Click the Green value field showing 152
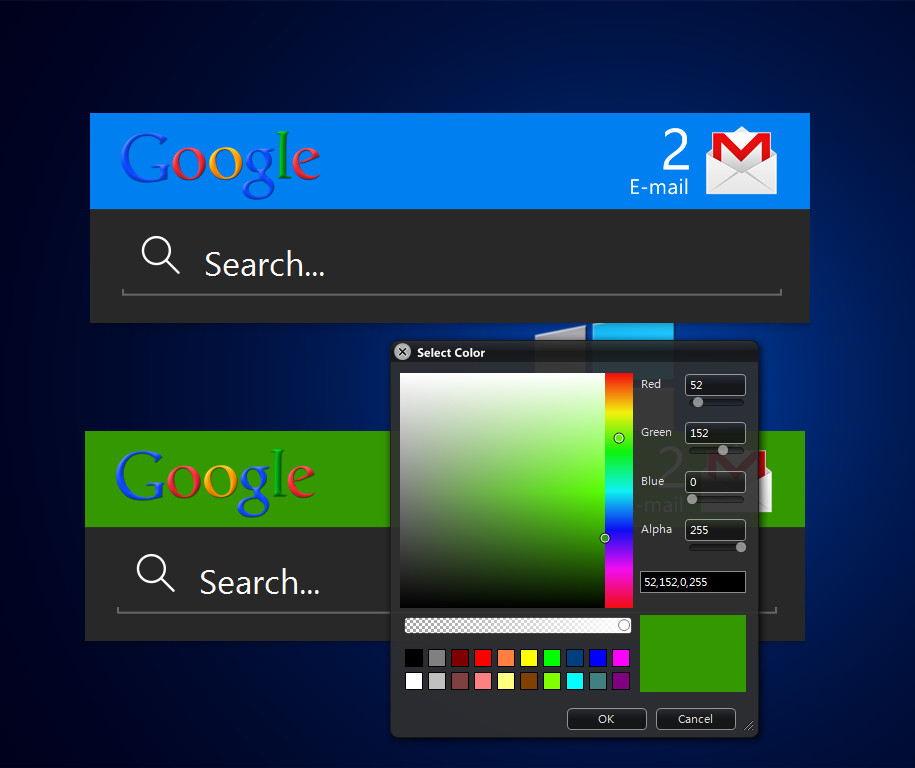The height and width of the screenshot is (768, 915). [x=715, y=433]
